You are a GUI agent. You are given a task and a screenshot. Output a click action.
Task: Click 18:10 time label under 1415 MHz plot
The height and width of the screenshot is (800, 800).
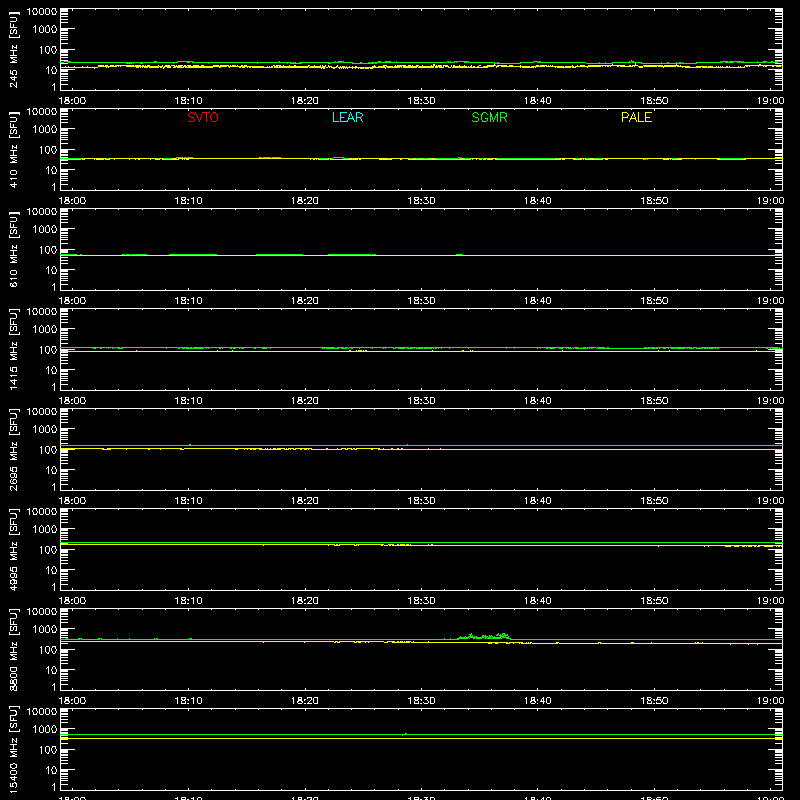pyautogui.click(x=189, y=401)
